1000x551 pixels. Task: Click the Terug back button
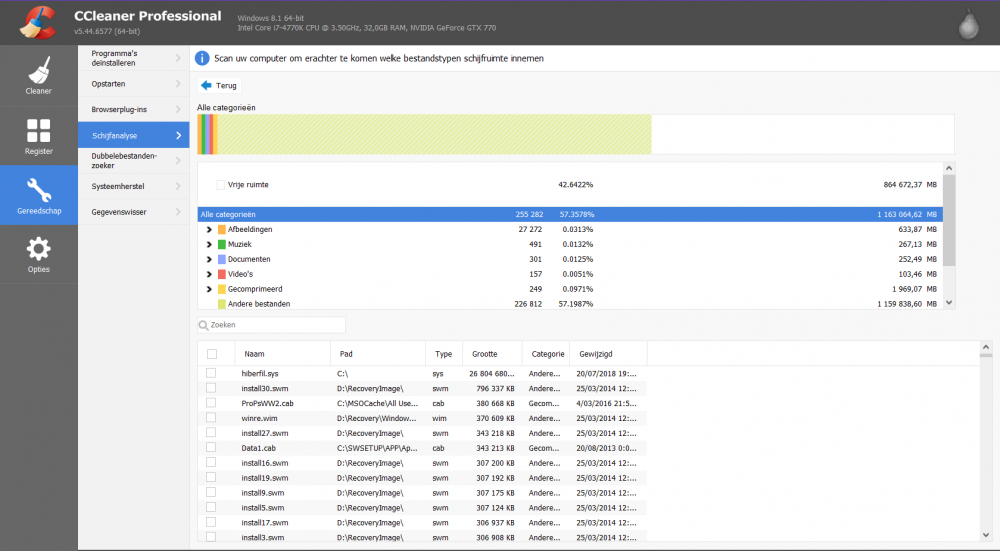click(x=220, y=86)
